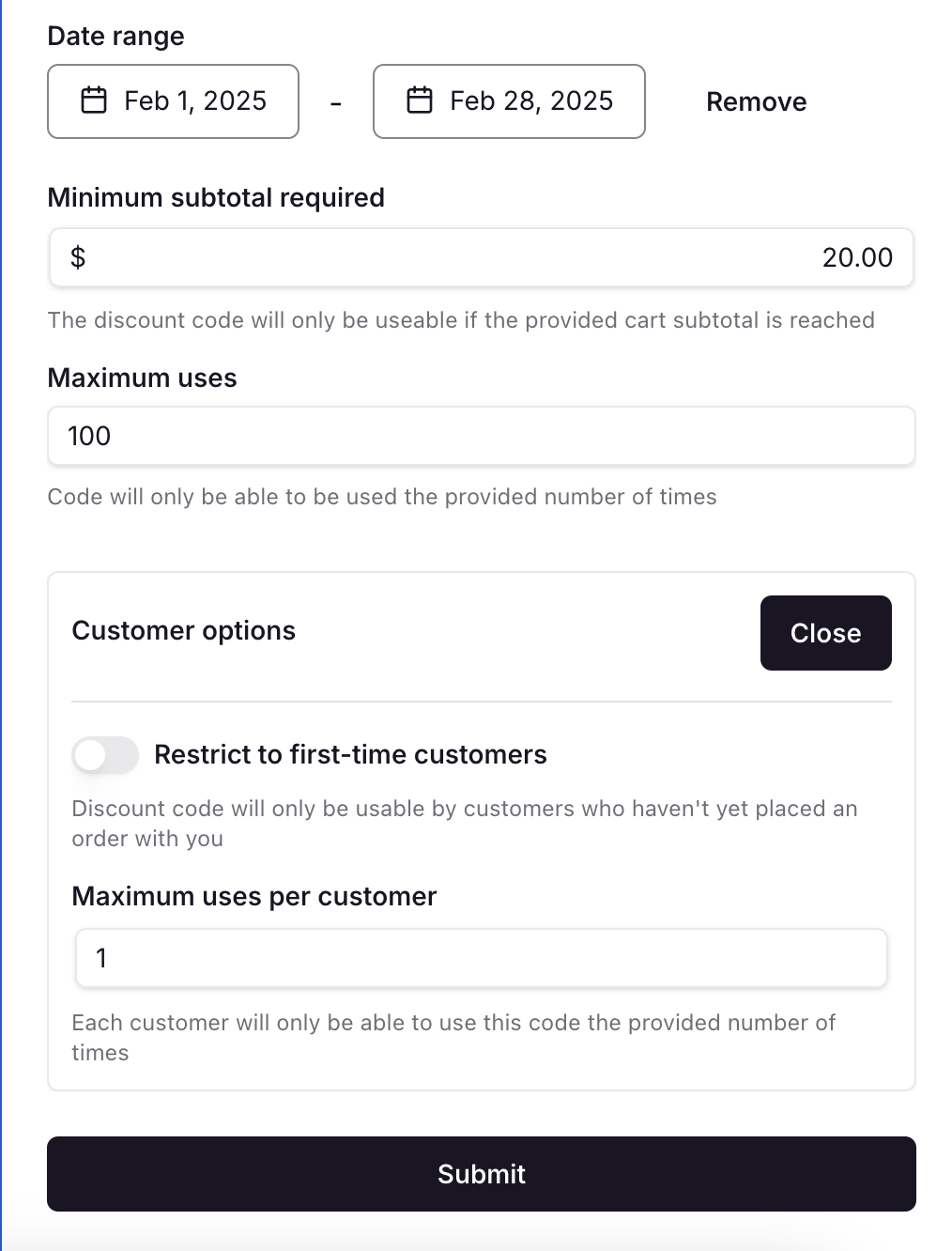Open the Feb 1, 2025 start date picker

pos(174,101)
